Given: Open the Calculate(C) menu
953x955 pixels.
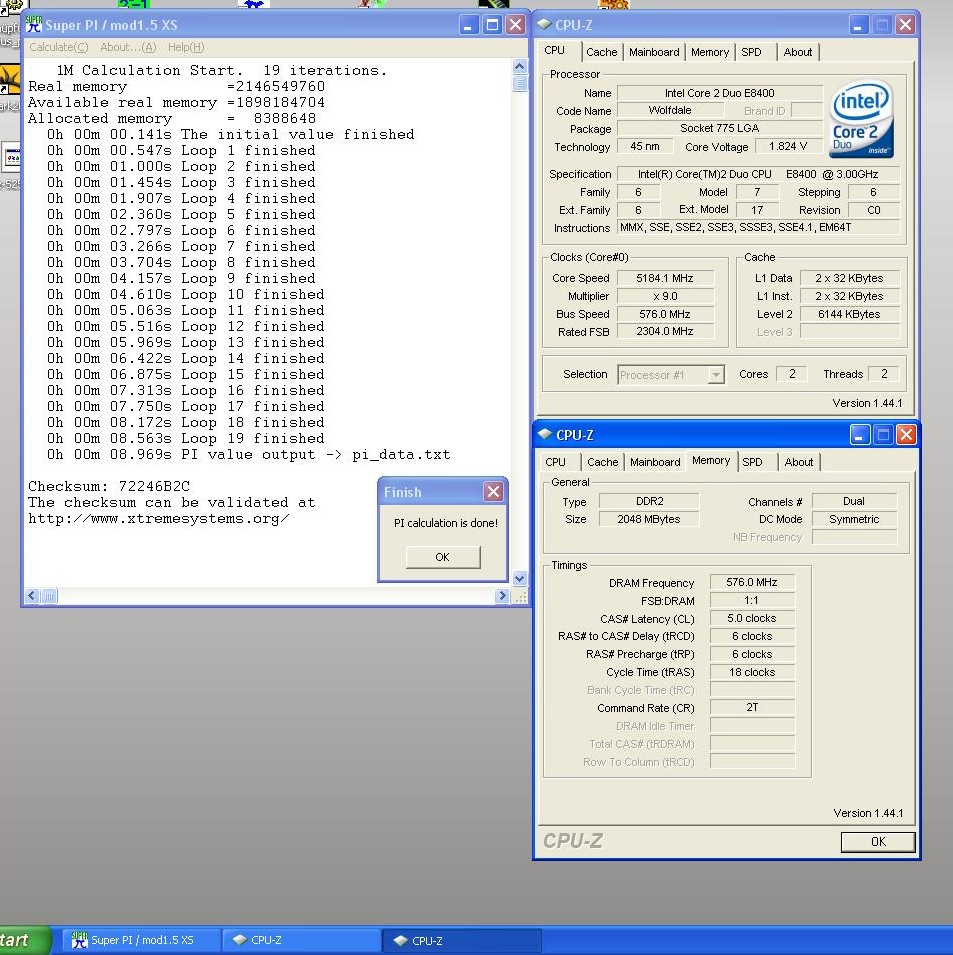Looking at the screenshot, I should pos(58,48).
